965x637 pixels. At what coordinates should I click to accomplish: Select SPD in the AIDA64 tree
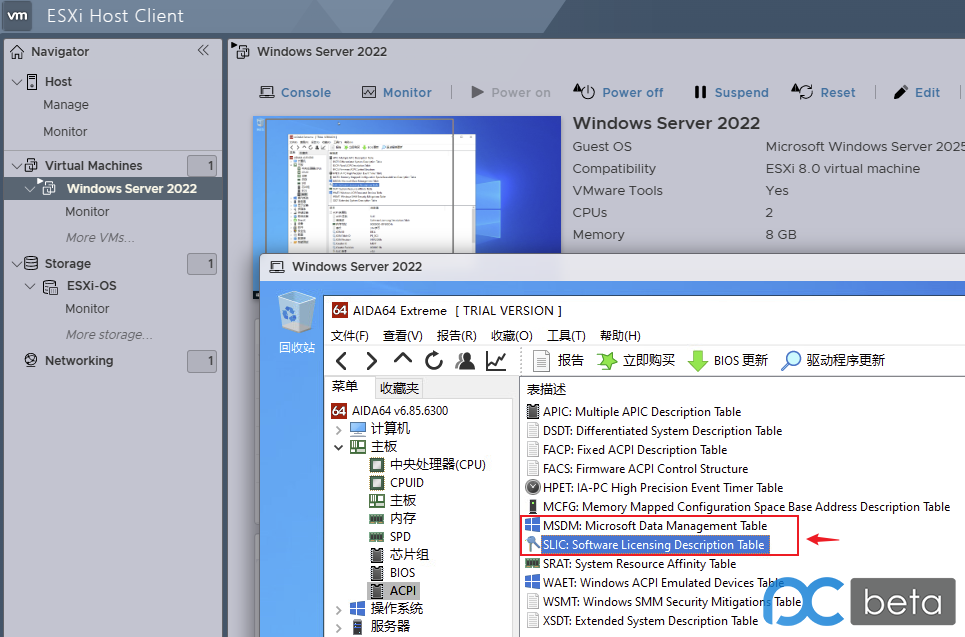tap(390, 537)
